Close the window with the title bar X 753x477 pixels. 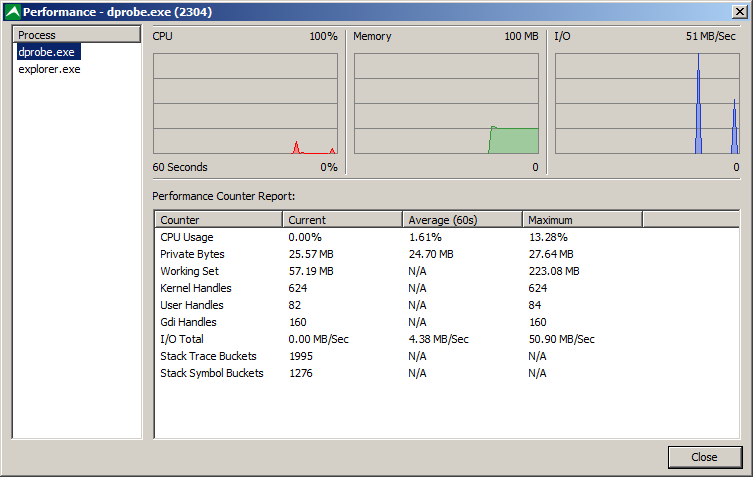click(x=739, y=12)
